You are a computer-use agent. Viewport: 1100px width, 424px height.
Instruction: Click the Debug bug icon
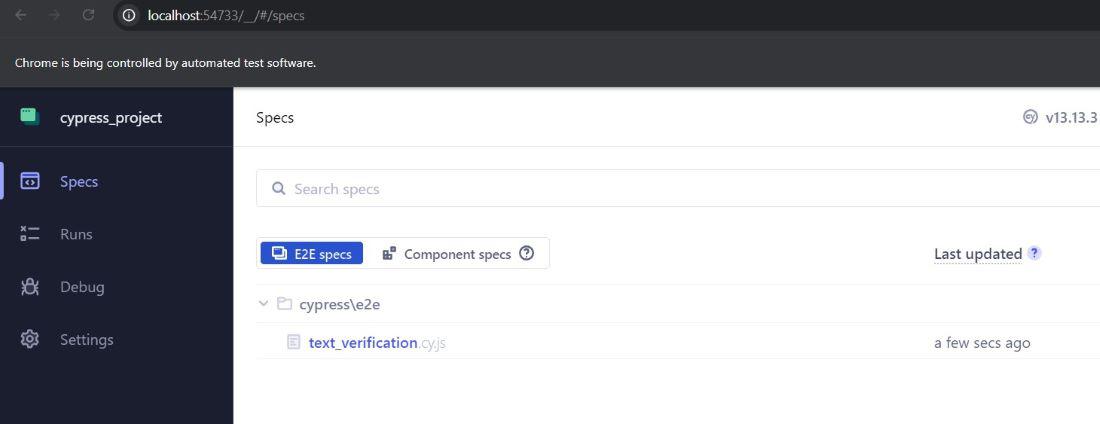(x=30, y=287)
